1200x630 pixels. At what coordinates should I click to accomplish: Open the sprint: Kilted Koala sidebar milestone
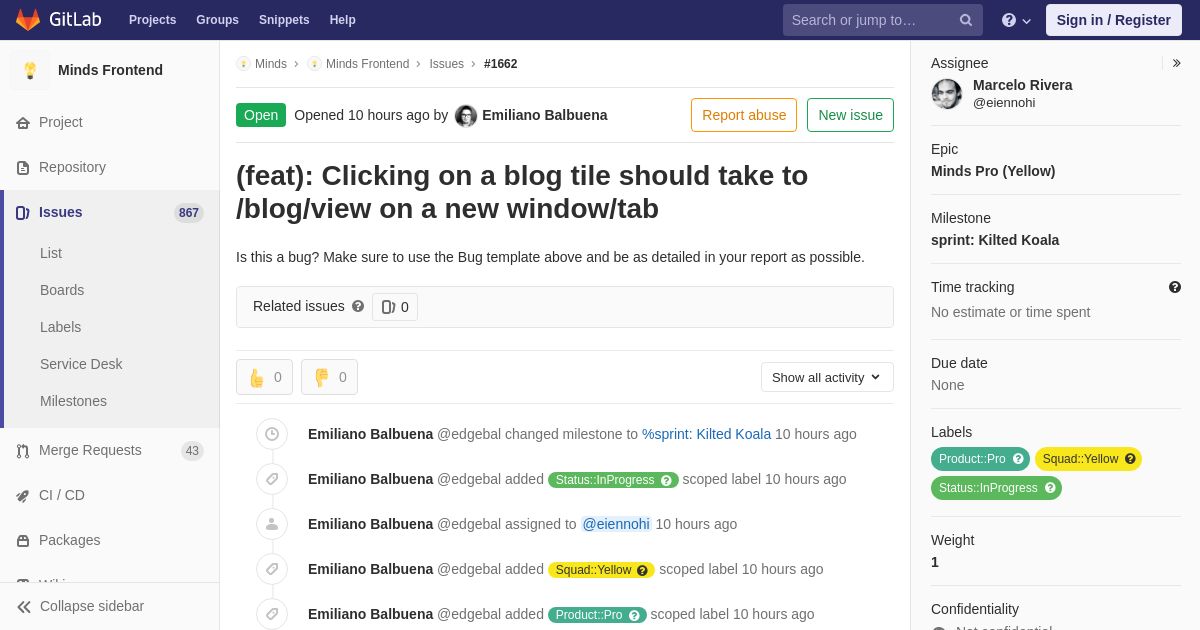click(995, 240)
